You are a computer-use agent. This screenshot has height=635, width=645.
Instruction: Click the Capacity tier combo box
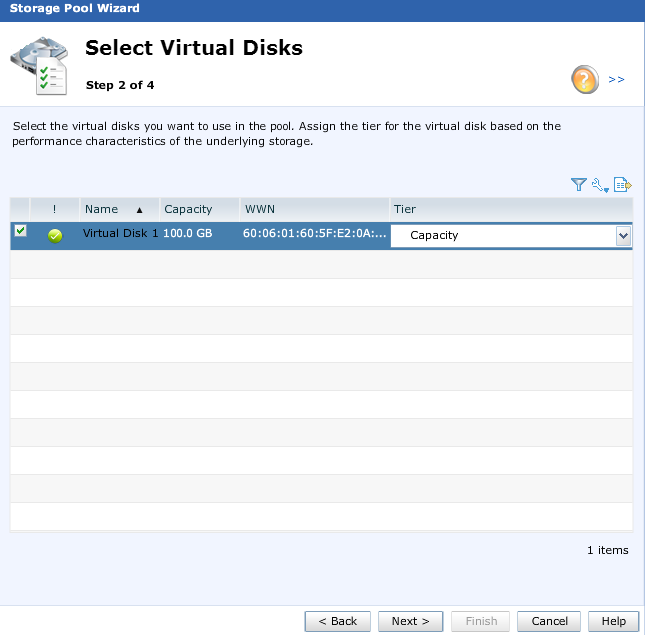pyautogui.click(x=502, y=236)
